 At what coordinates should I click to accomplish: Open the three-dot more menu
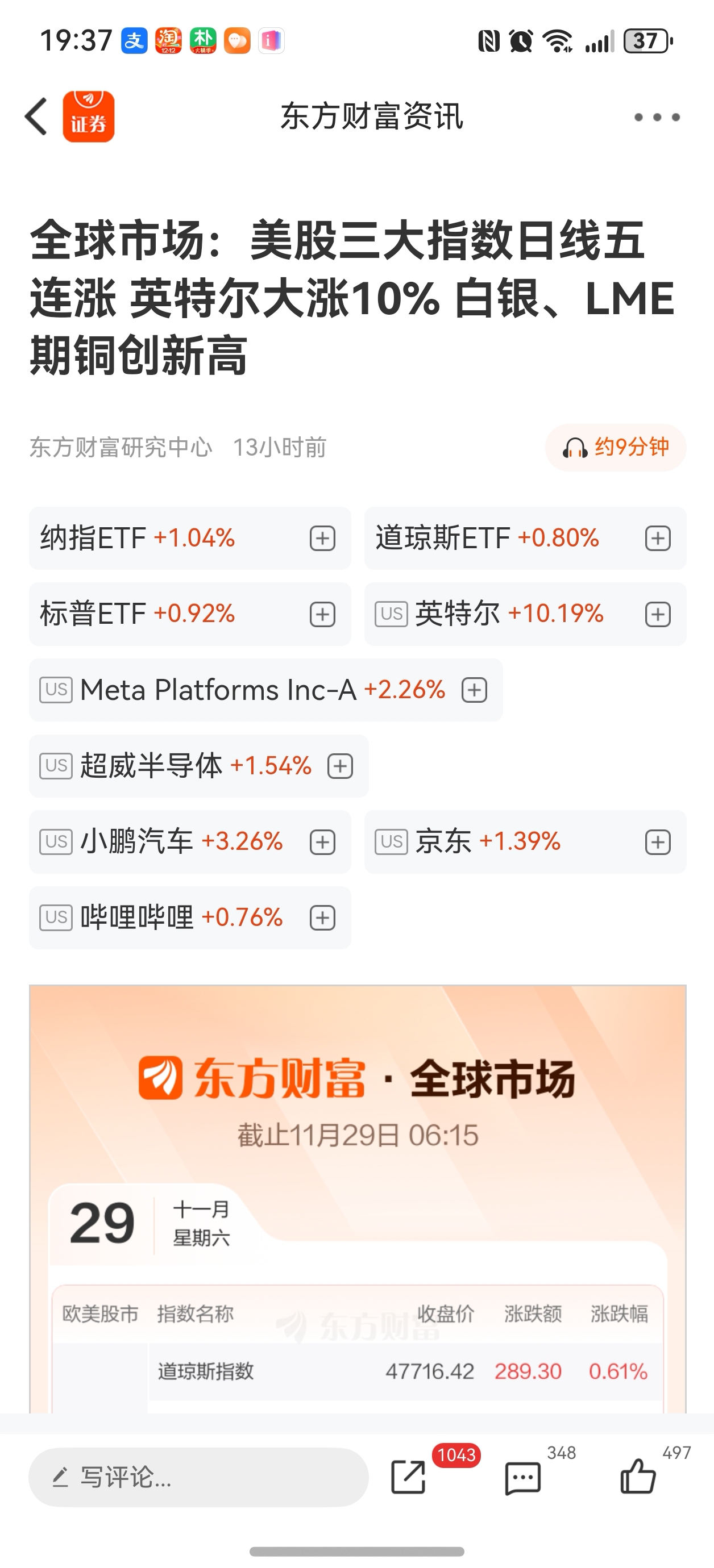tap(657, 117)
